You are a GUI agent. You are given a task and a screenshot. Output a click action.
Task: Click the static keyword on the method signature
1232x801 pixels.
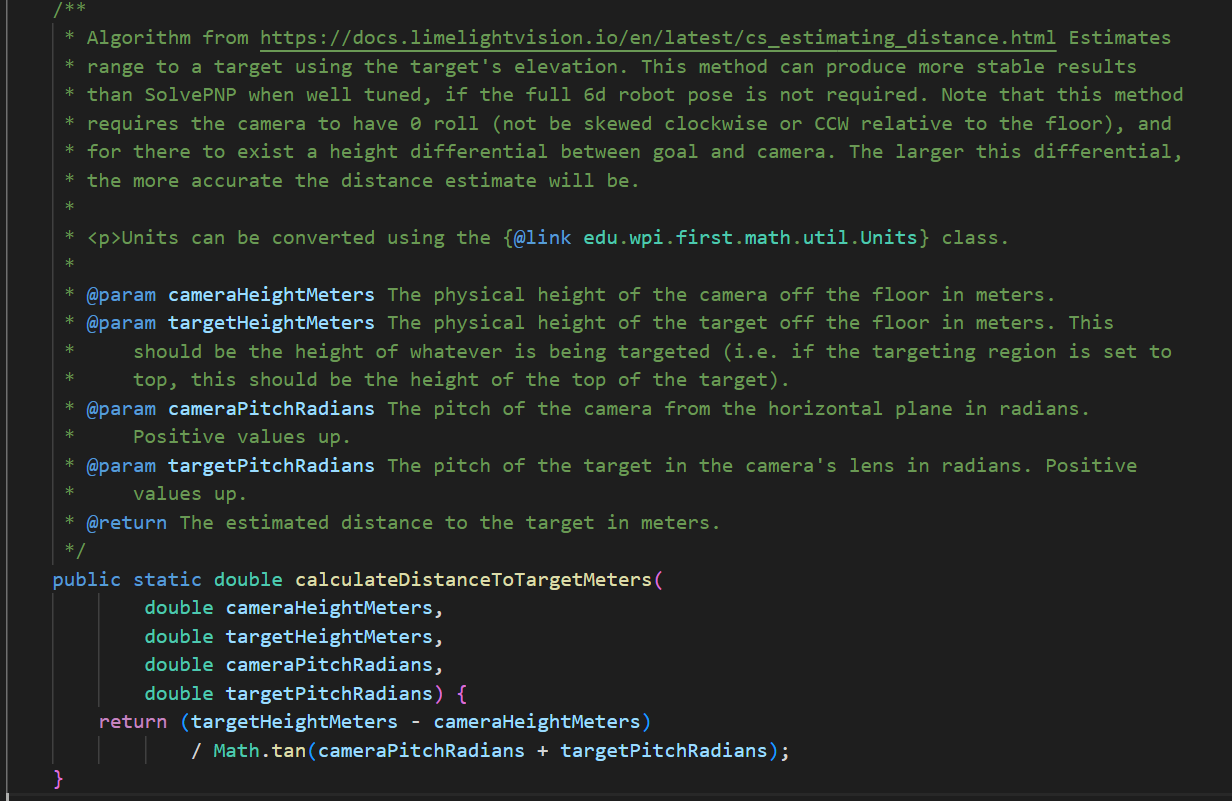coord(167,579)
